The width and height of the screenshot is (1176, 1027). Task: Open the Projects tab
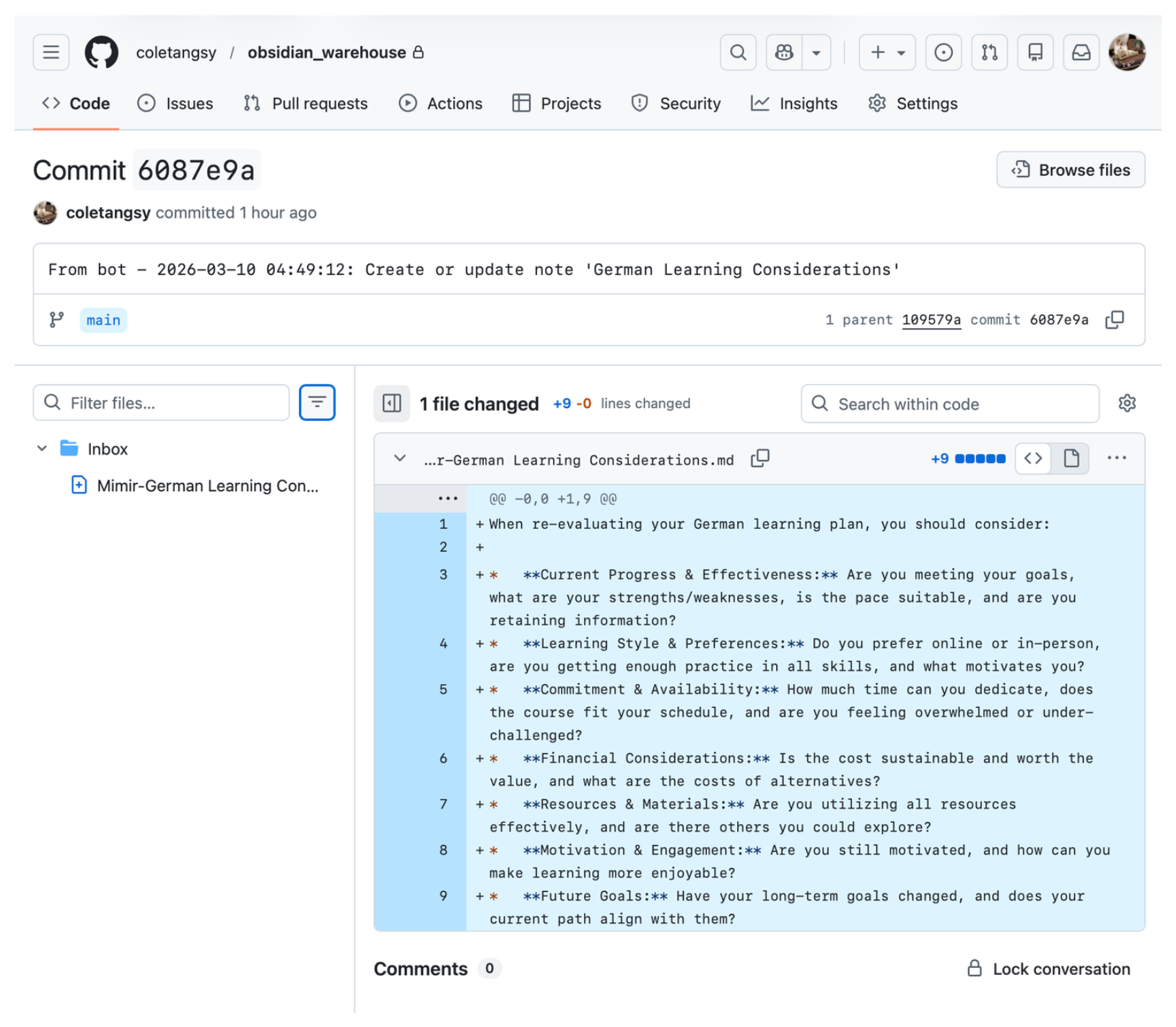click(x=557, y=103)
